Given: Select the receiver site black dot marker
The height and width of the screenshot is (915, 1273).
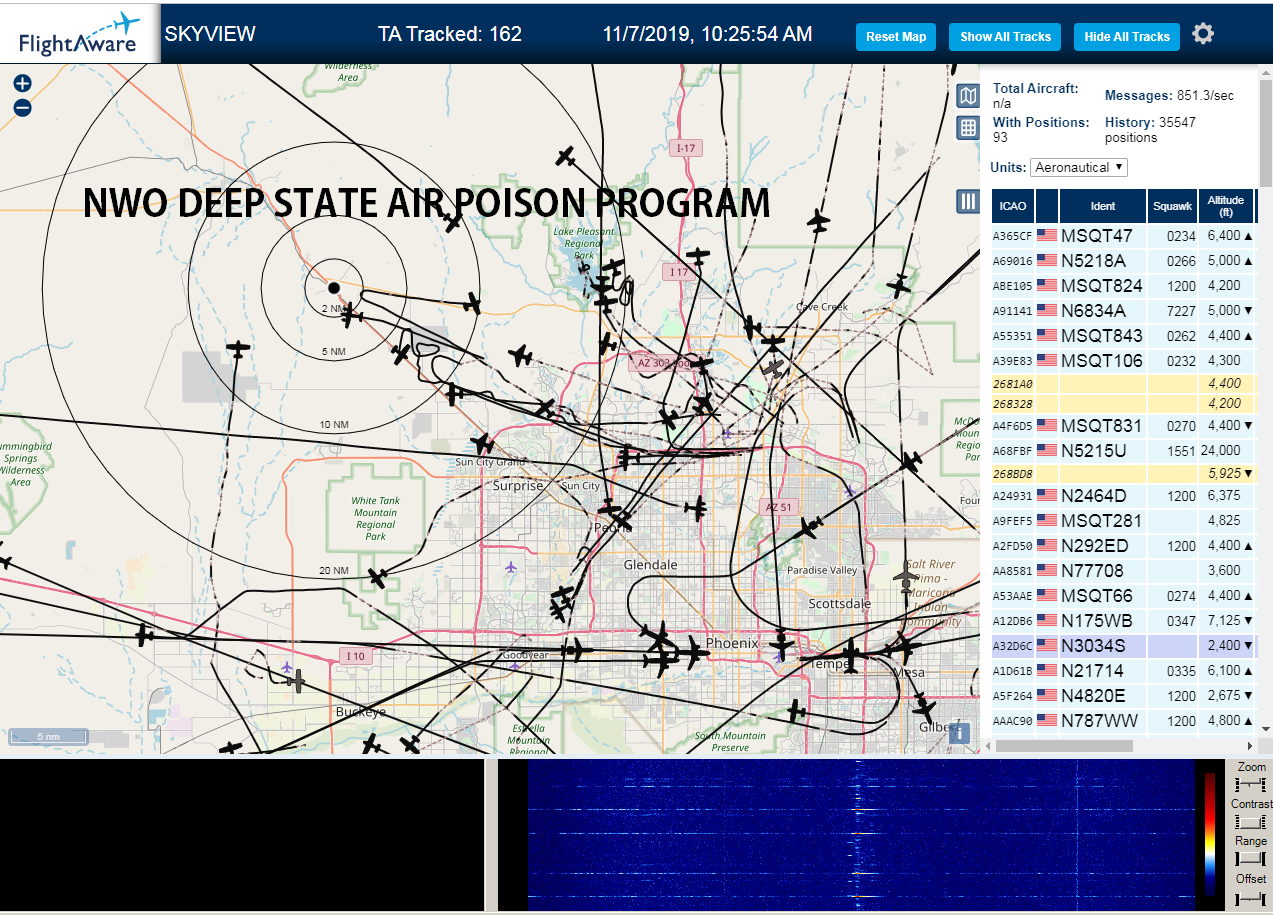Looking at the screenshot, I should (x=334, y=288).
